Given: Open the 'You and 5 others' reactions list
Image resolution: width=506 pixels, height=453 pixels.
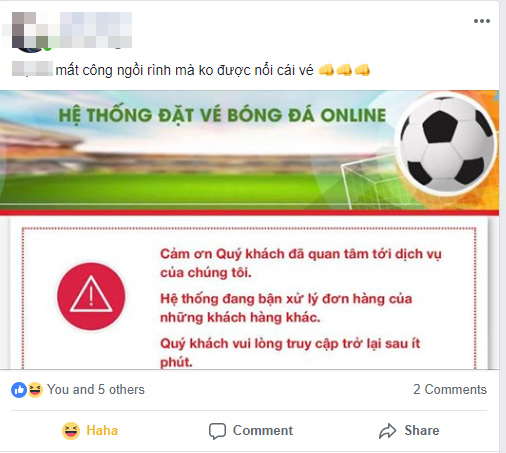Looking at the screenshot, I should pyautogui.click(x=96, y=389).
